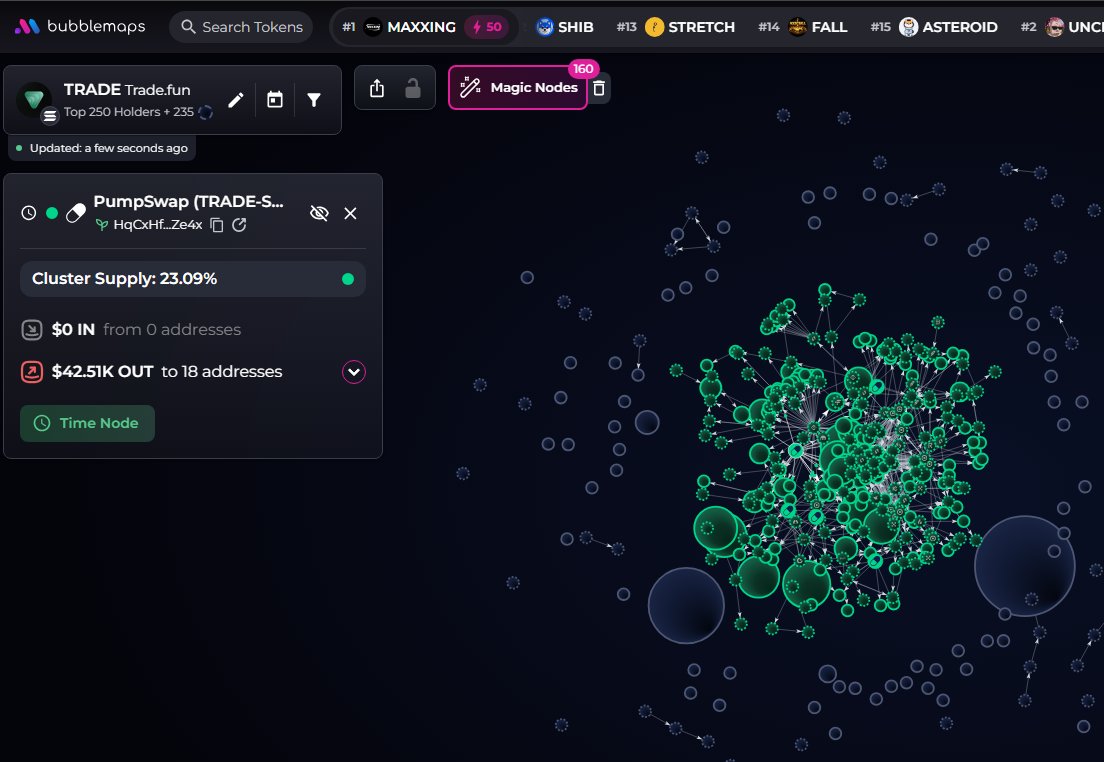Focus the Search Tokens field
The image size is (1104, 762).
(241, 27)
